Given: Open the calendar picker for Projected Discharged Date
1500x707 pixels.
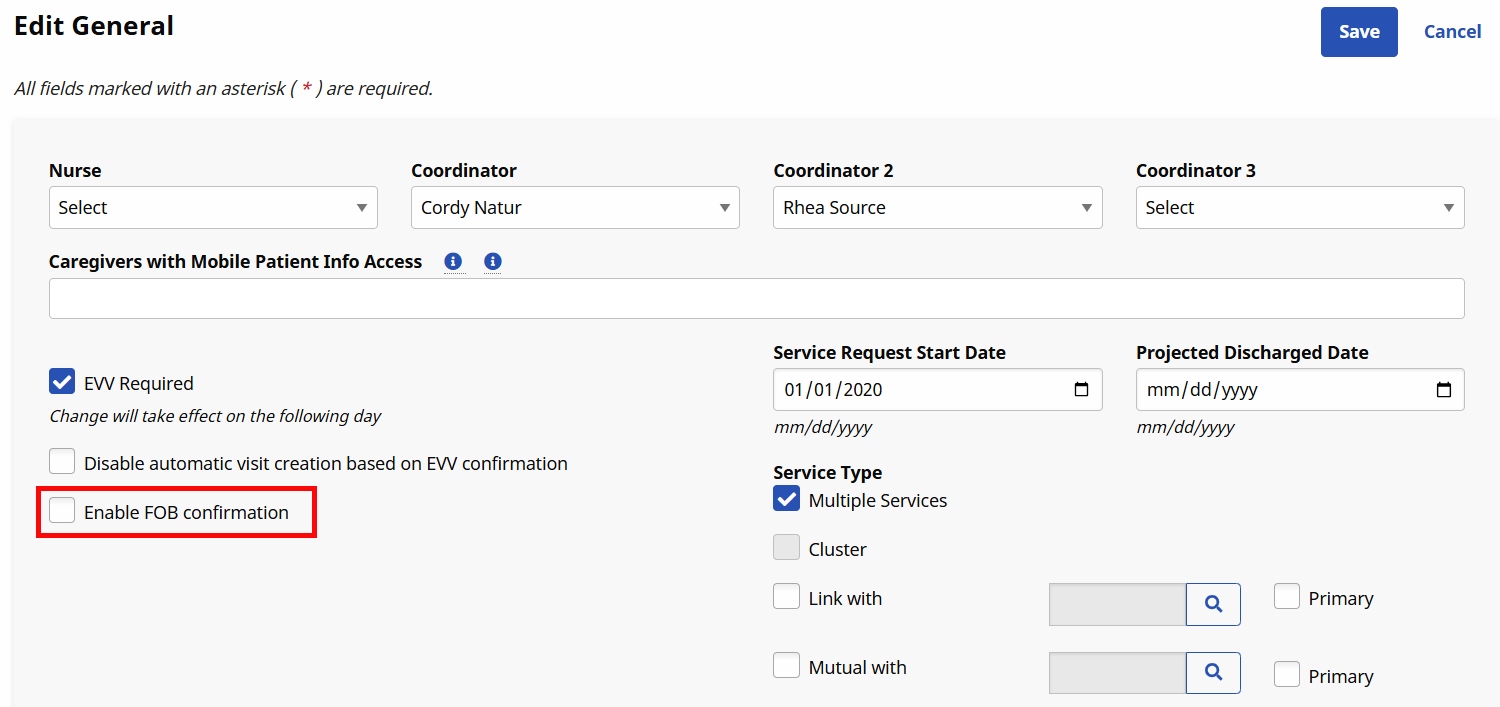Looking at the screenshot, I should click(1444, 389).
